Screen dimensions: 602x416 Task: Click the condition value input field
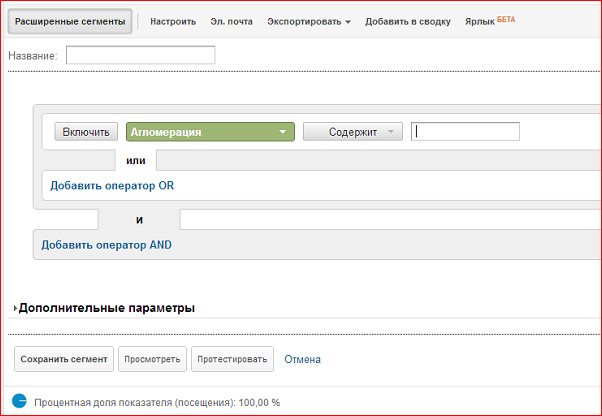point(465,132)
